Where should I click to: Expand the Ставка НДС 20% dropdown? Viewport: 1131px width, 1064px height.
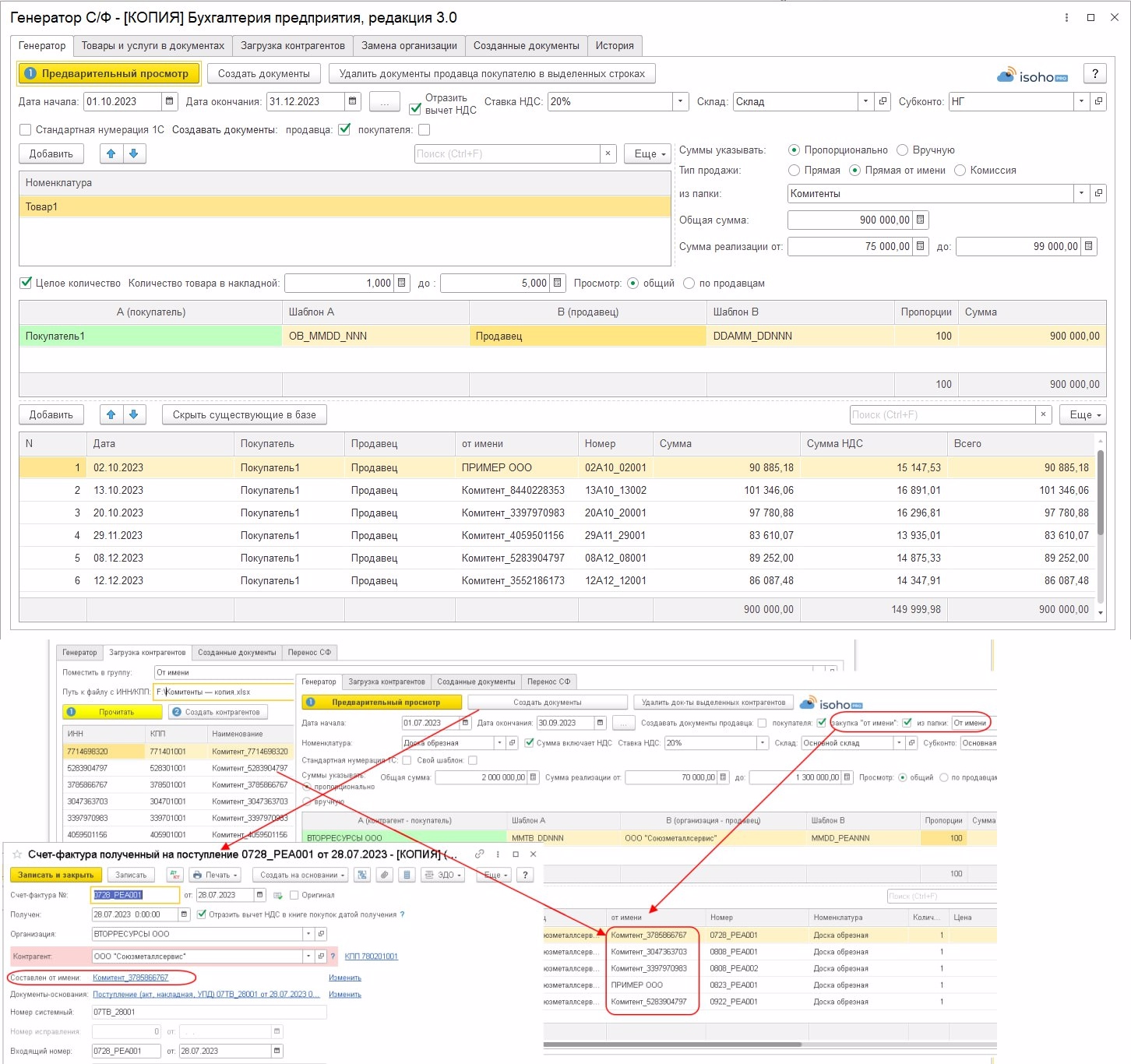[681, 101]
